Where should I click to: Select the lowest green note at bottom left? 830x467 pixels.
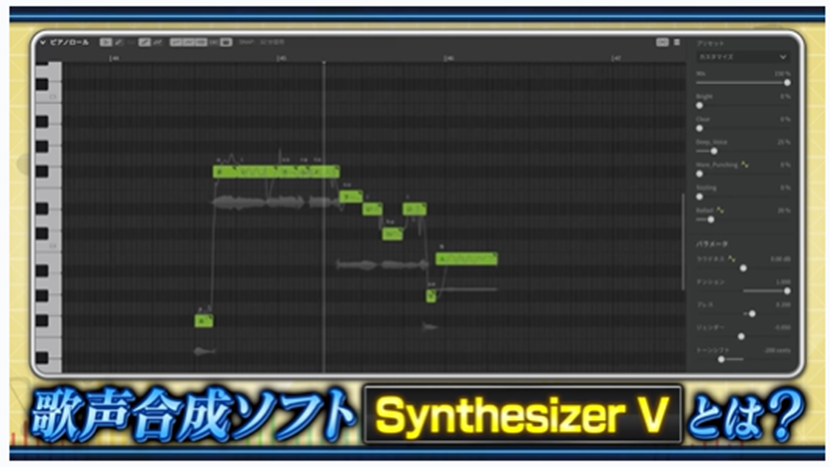(204, 320)
